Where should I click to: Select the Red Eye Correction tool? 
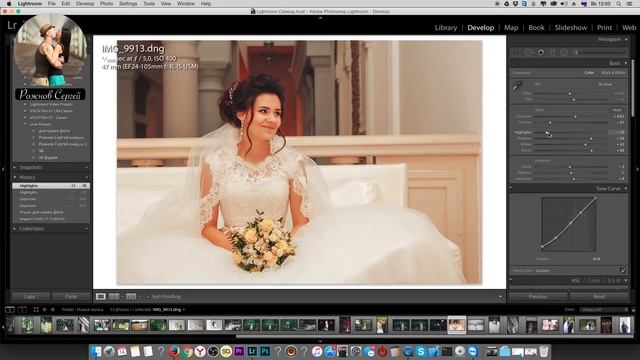(541, 52)
